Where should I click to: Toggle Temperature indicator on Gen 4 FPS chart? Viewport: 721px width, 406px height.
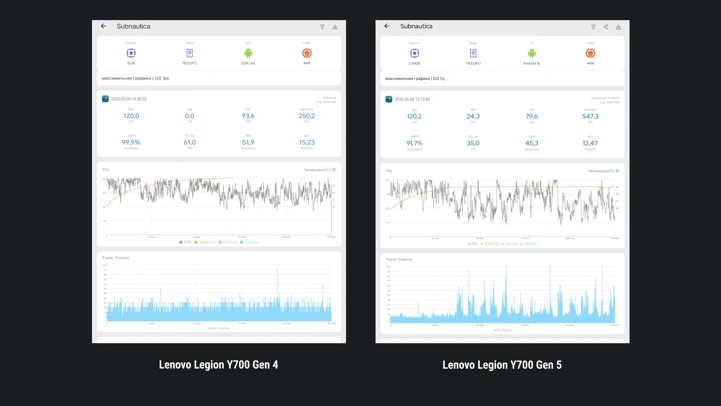point(334,170)
